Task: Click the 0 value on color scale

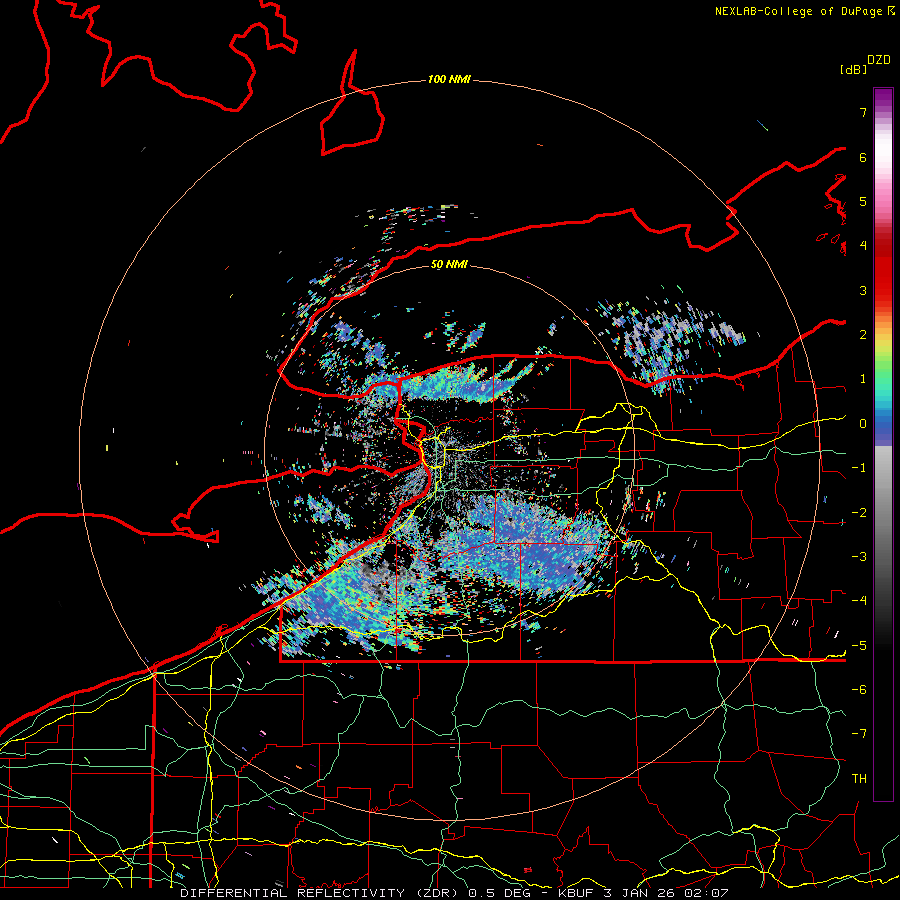Action: (x=863, y=424)
